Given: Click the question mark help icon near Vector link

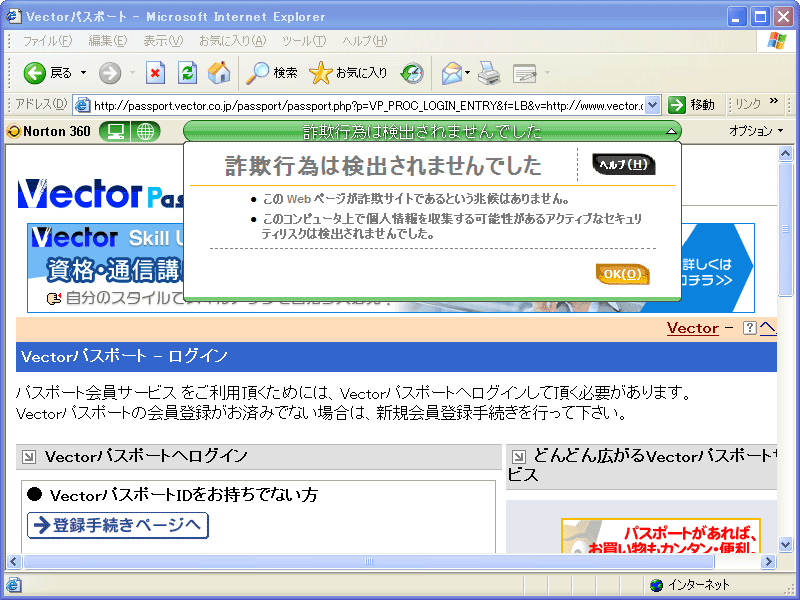Looking at the screenshot, I should coord(749,328).
